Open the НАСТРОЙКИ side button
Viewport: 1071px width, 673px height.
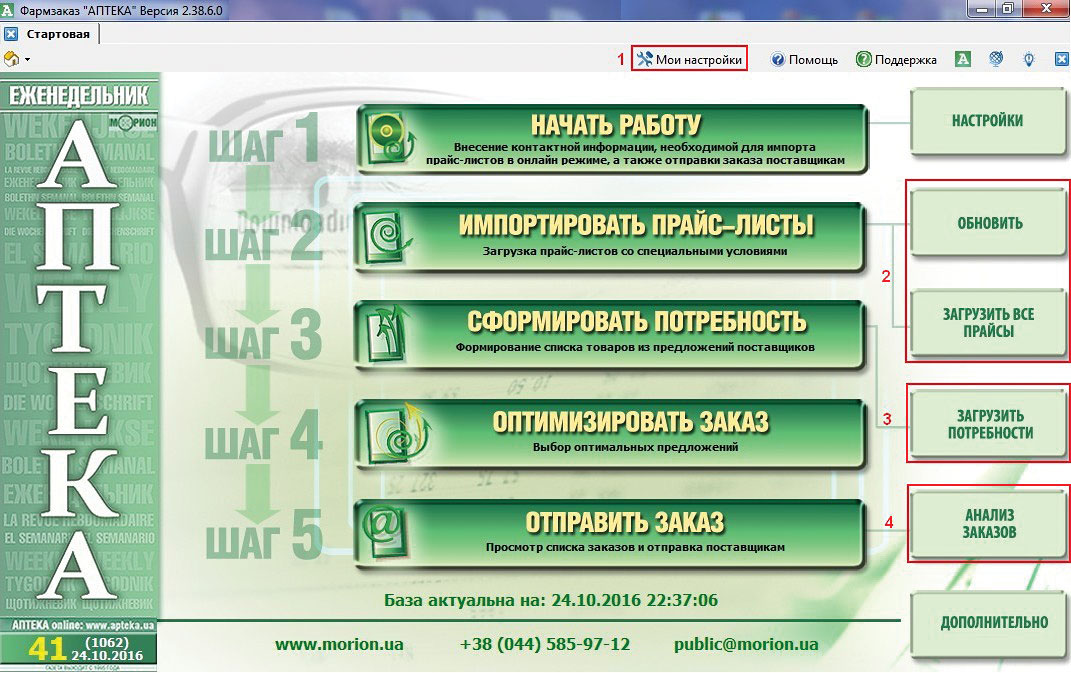[x=988, y=121]
